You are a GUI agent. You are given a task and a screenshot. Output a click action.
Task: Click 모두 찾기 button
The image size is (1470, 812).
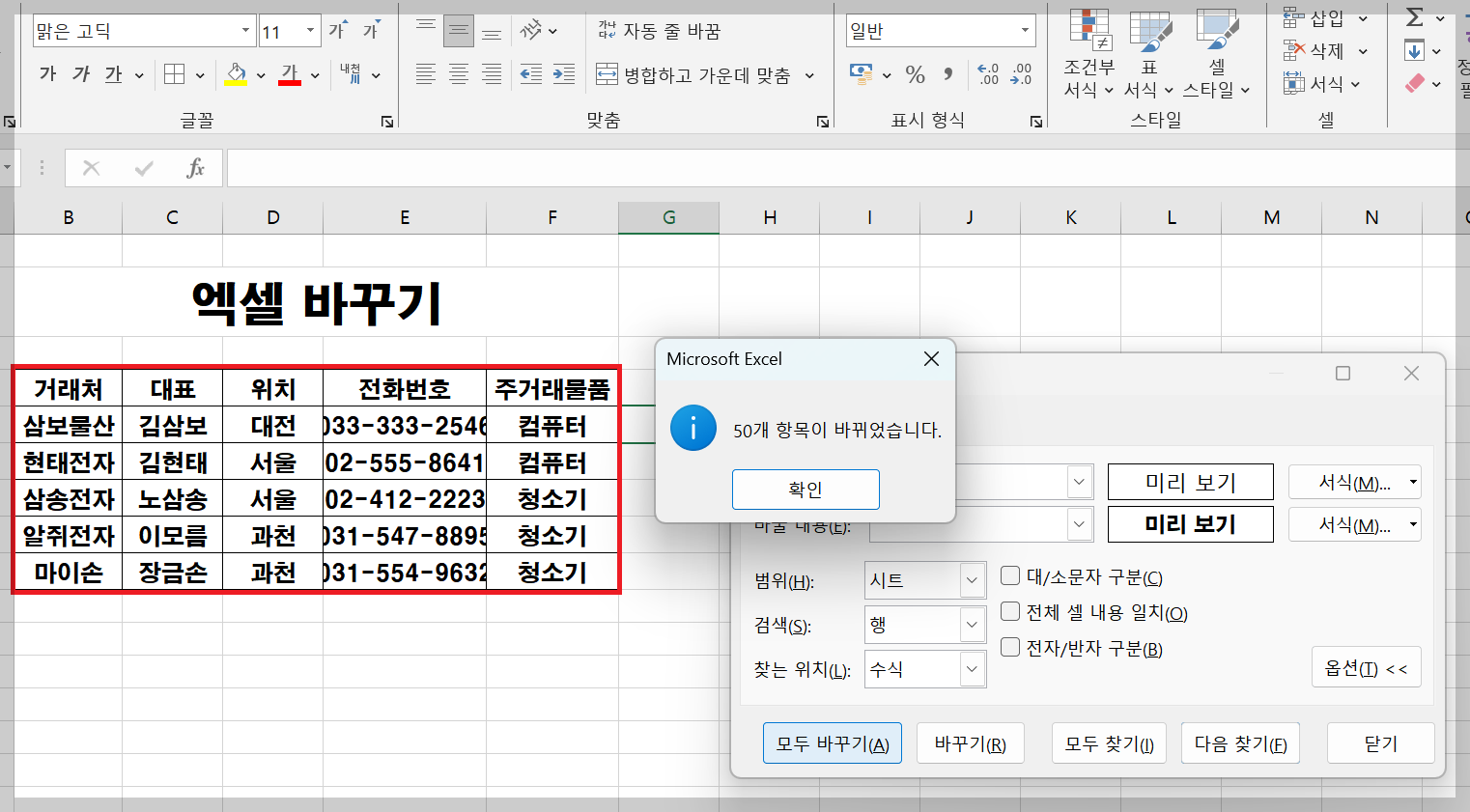(1109, 743)
